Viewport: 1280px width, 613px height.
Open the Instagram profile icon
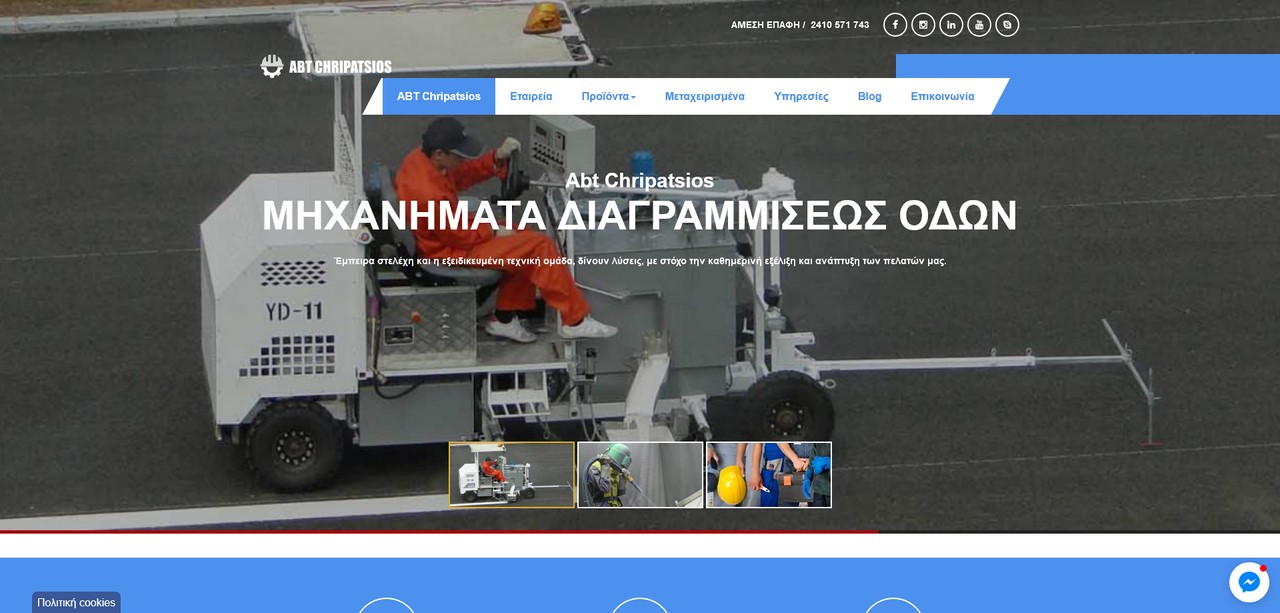[923, 25]
